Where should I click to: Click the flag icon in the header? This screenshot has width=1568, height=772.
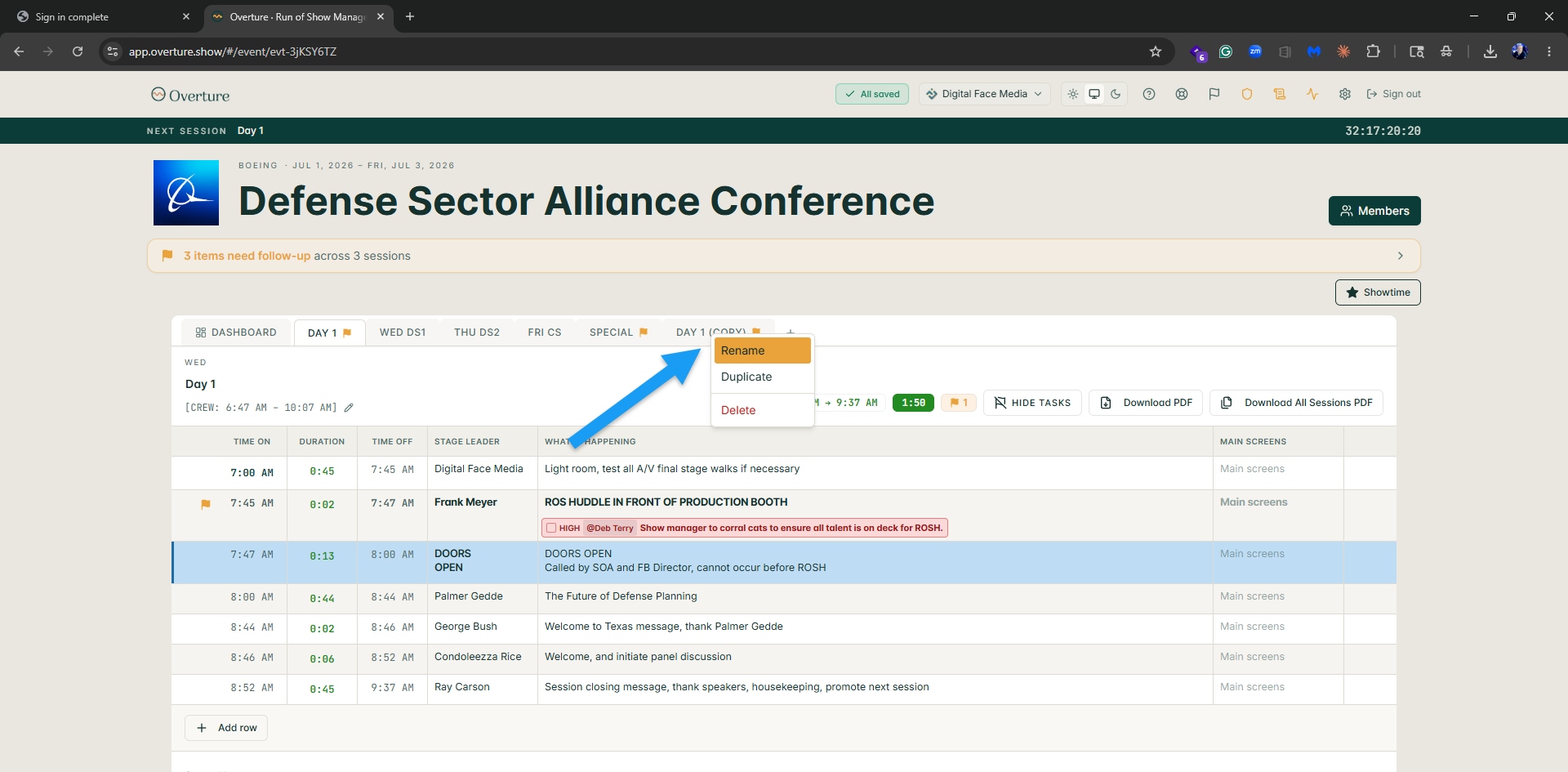[x=1214, y=94]
